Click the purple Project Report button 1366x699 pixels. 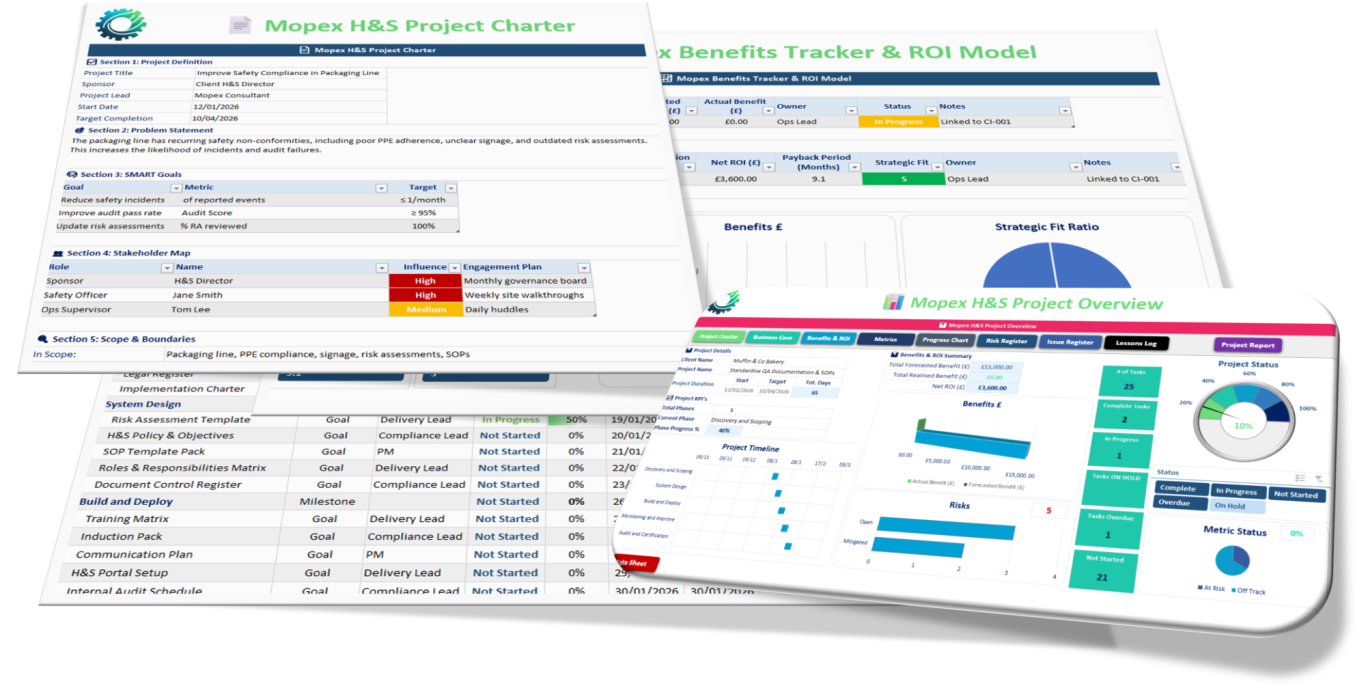[x=1248, y=346]
